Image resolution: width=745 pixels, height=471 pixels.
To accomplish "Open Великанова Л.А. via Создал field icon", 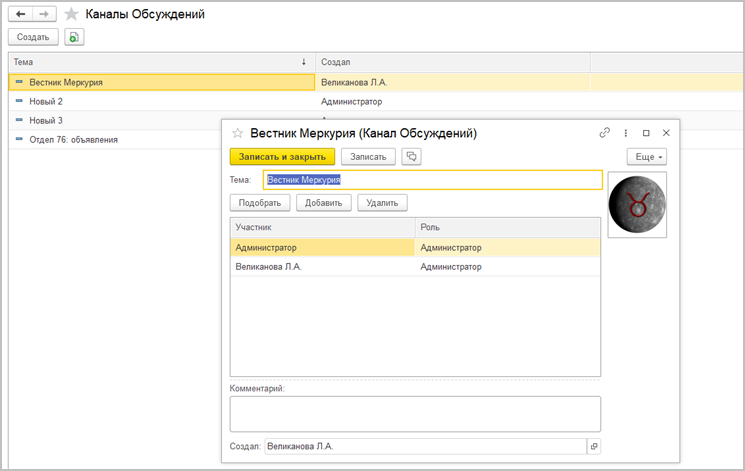I will coord(594,446).
